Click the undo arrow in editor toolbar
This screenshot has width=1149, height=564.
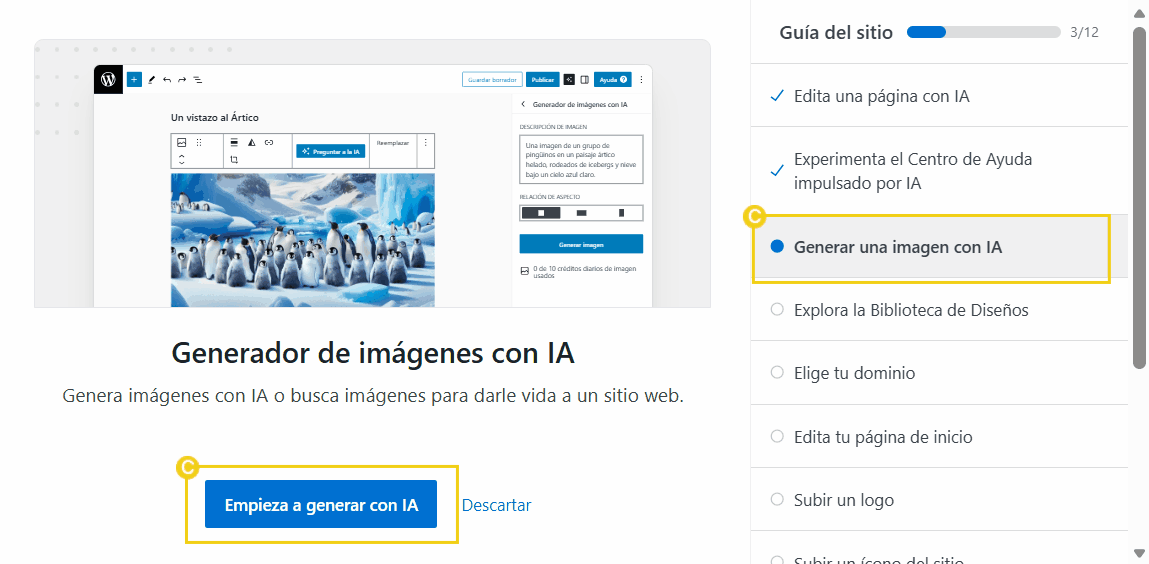167,80
